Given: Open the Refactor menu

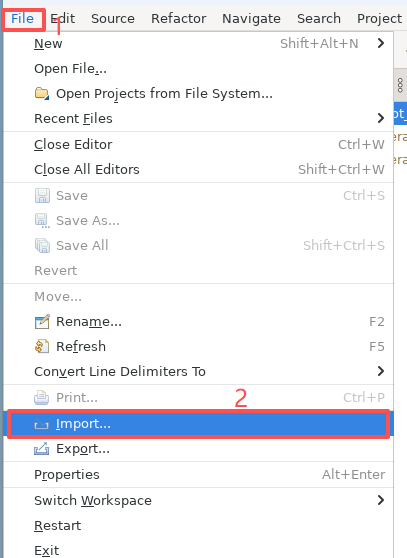Looking at the screenshot, I should [x=179, y=19].
